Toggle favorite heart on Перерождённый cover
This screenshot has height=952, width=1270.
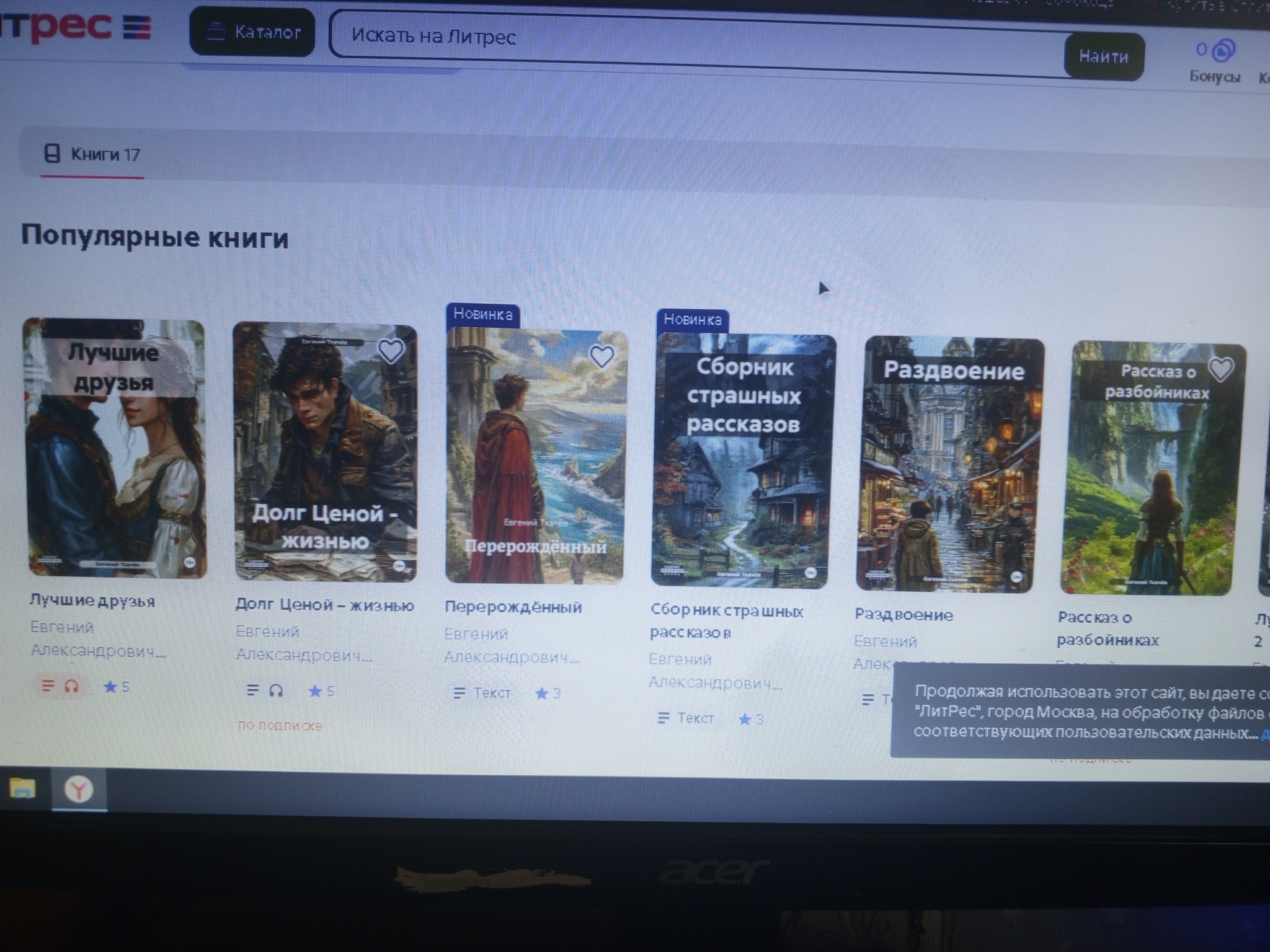coord(601,356)
